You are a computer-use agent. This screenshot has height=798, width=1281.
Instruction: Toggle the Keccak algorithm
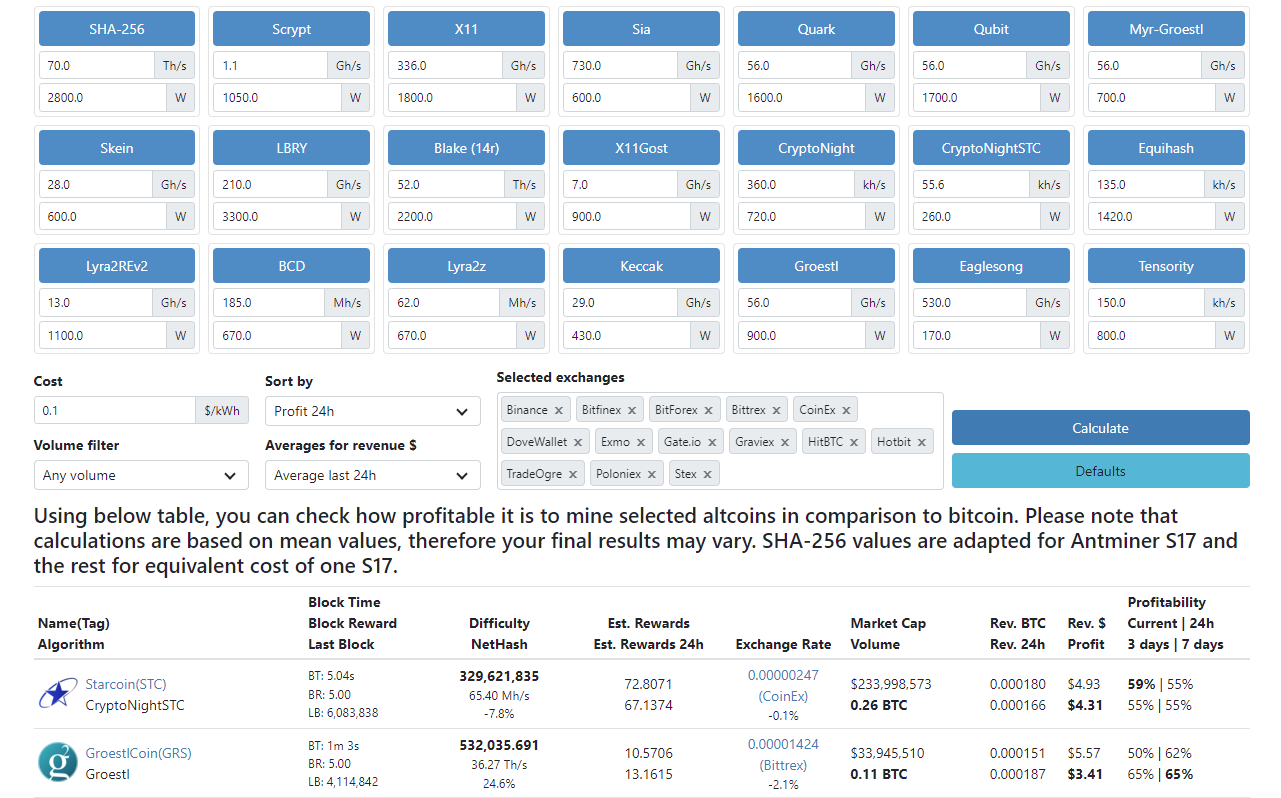641,266
